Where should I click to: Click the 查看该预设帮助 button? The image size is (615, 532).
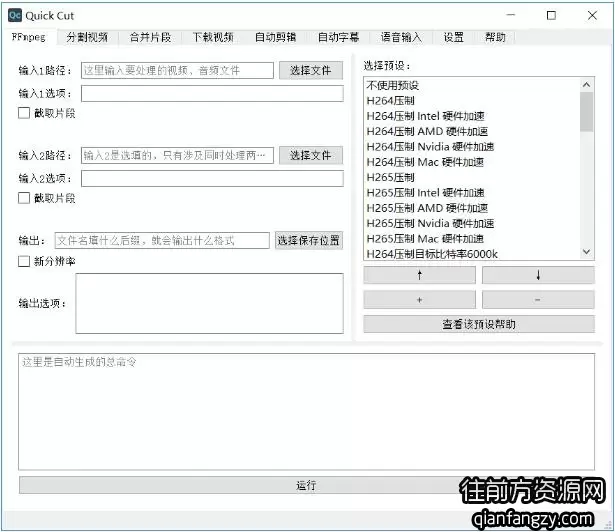coord(479,324)
